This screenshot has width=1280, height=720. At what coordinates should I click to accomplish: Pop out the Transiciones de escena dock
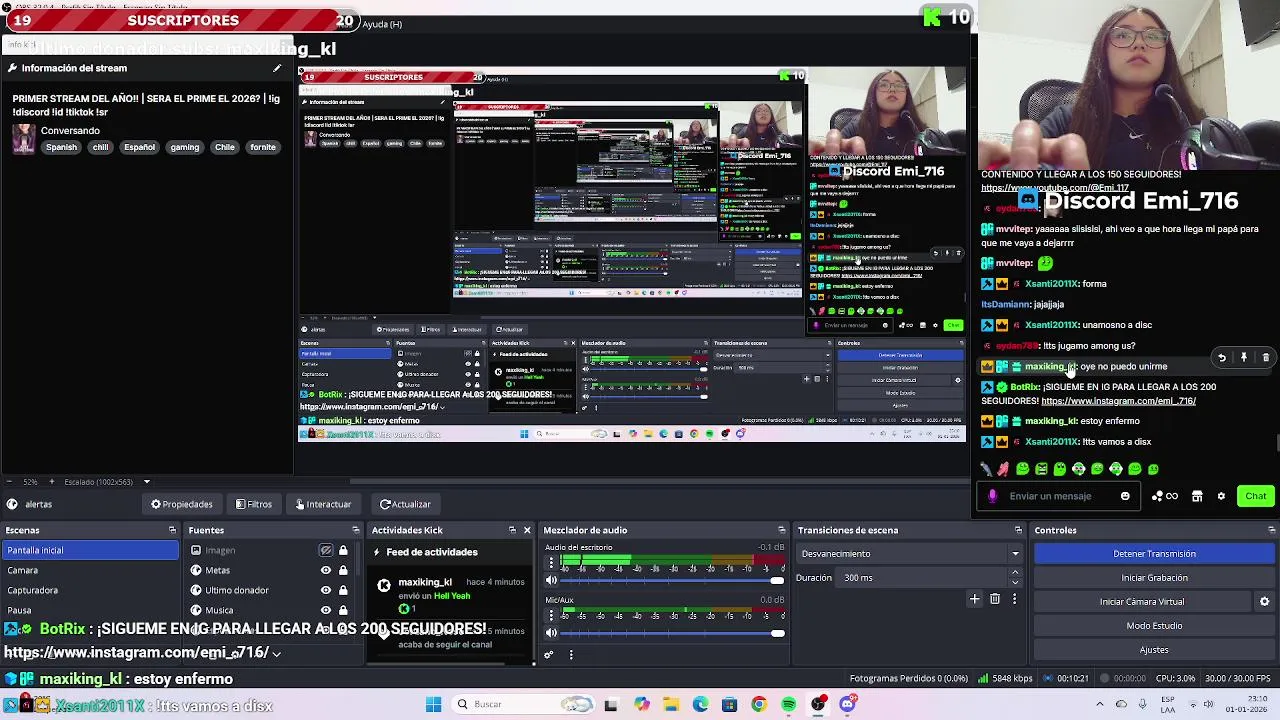1018,530
